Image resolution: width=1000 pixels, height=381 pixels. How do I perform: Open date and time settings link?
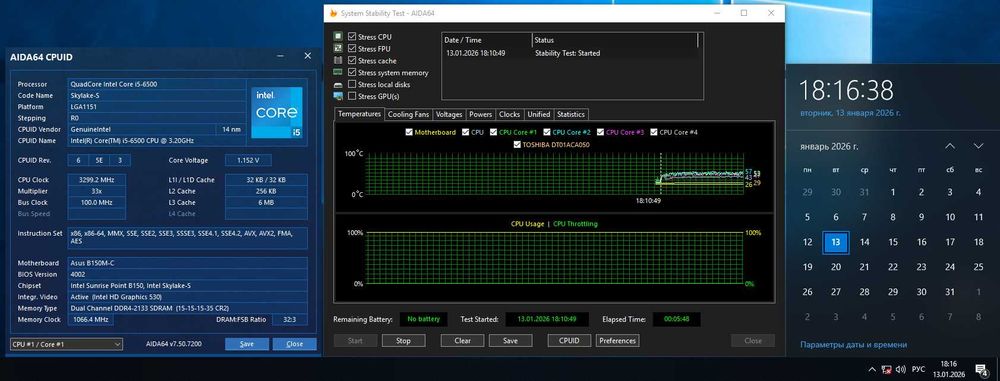853,345
